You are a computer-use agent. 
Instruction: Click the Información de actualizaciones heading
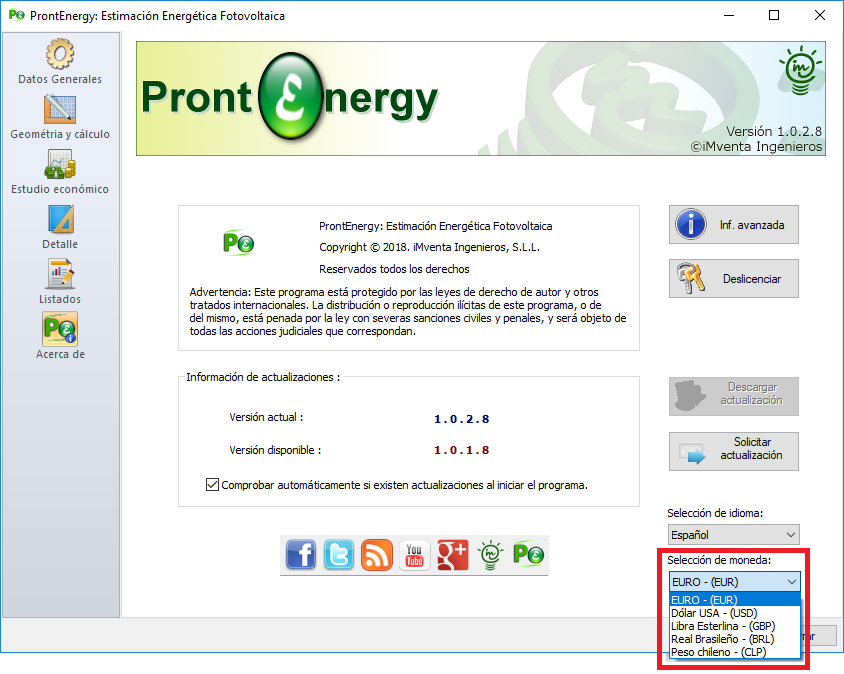[x=263, y=377]
